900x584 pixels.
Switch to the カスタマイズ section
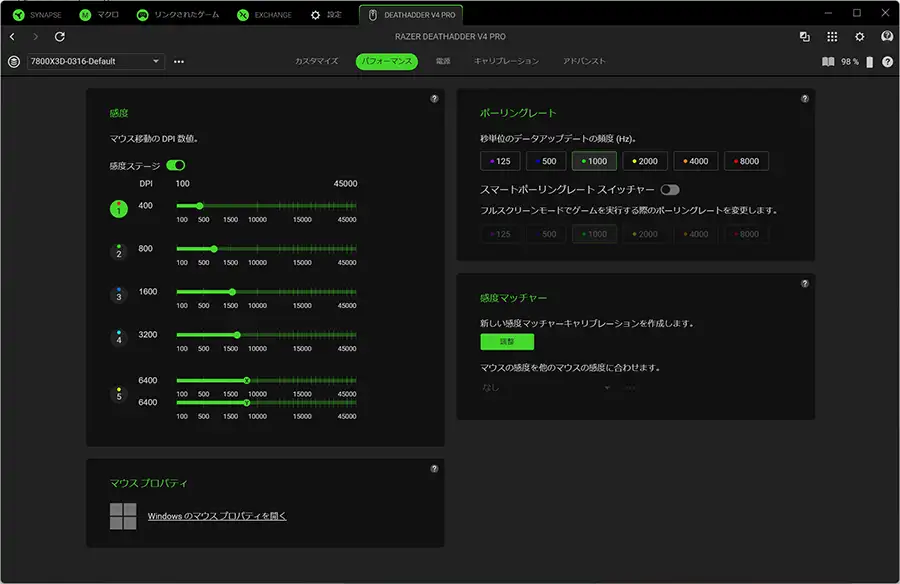pyautogui.click(x=316, y=61)
